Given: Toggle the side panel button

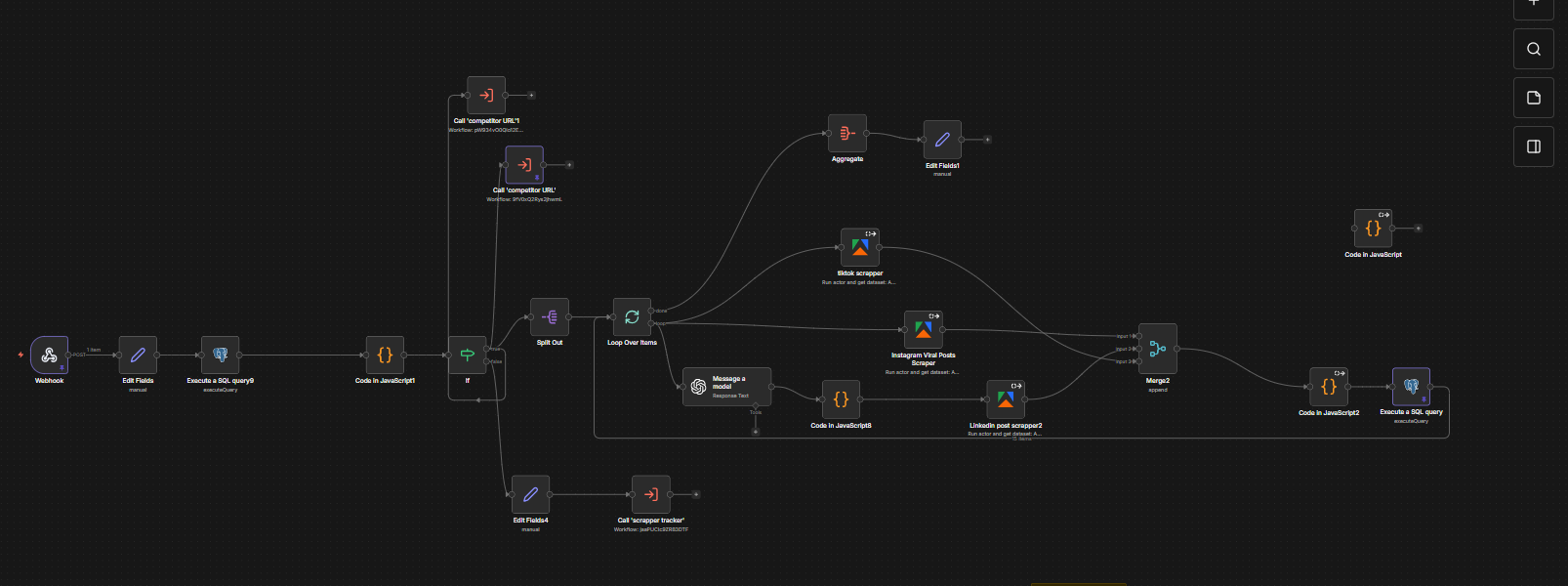Looking at the screenshot, I should pyautogui.click(x=1534, y=146).
